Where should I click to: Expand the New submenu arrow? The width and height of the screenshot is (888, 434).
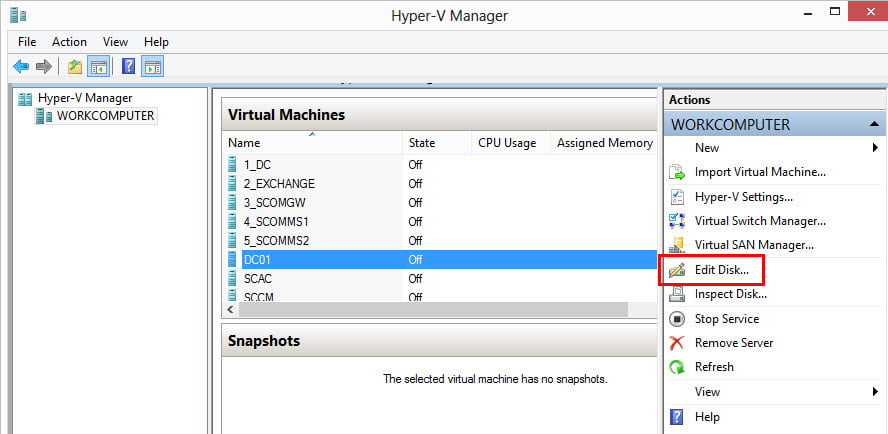click(875, 148)
